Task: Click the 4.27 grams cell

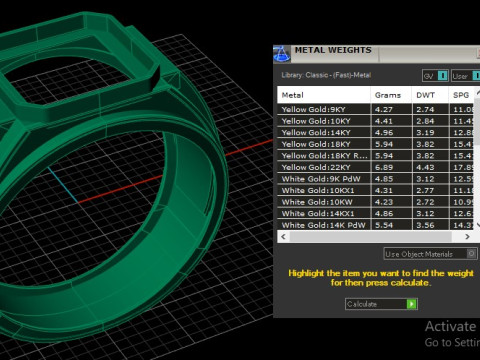Action: 391,109
